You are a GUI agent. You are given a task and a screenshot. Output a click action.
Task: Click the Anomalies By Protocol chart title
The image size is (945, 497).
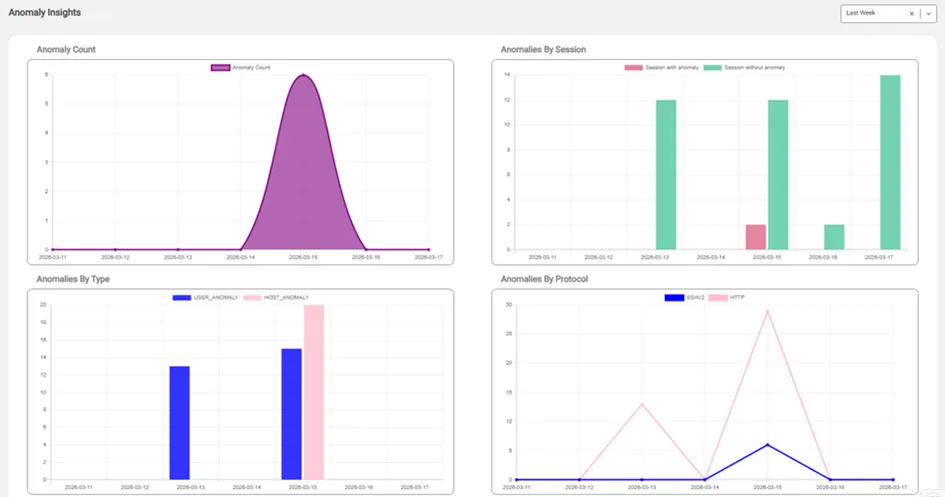pyautogui.click(x=544, y=279)
